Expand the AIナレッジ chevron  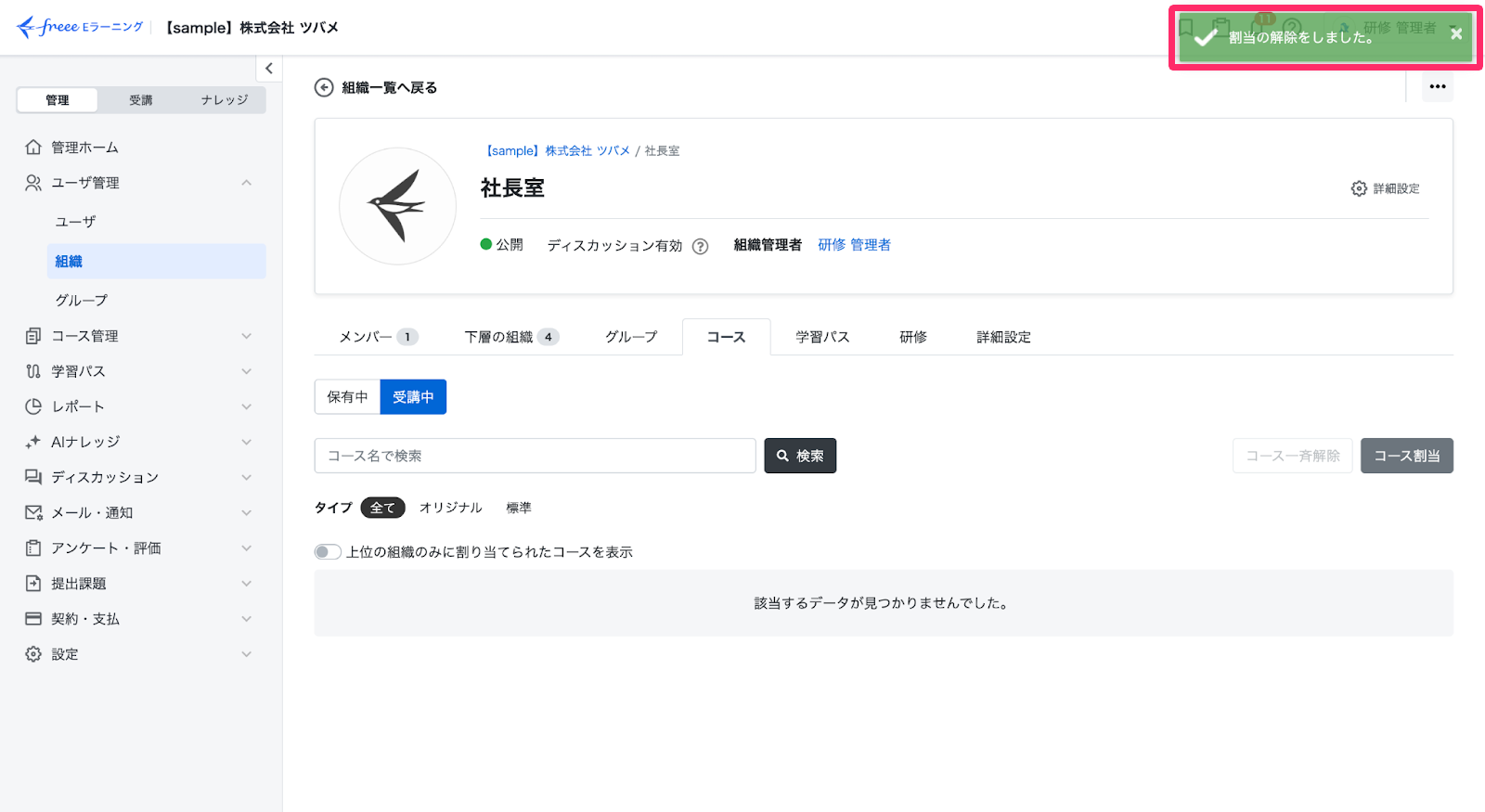pyautogui.click(x=247, y=442)
